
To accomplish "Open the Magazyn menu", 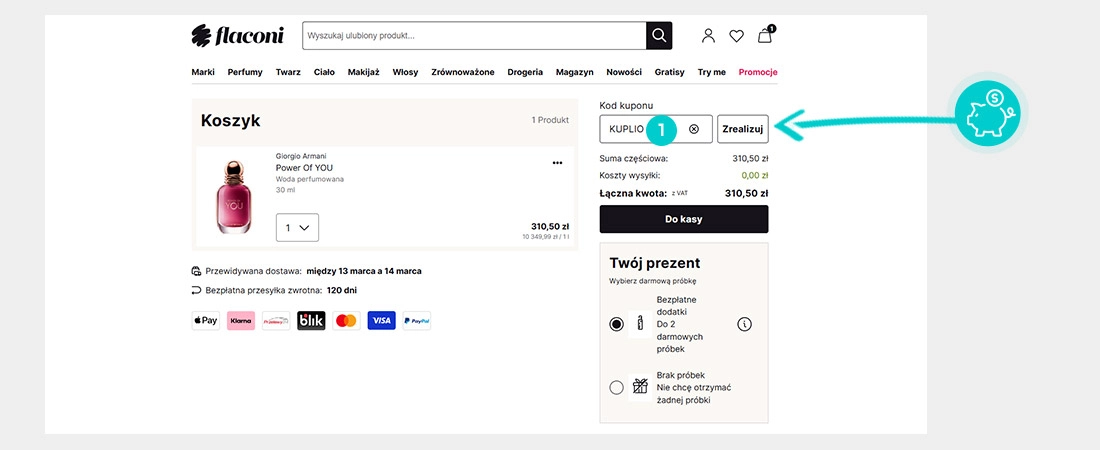I will tap(575, 72).
